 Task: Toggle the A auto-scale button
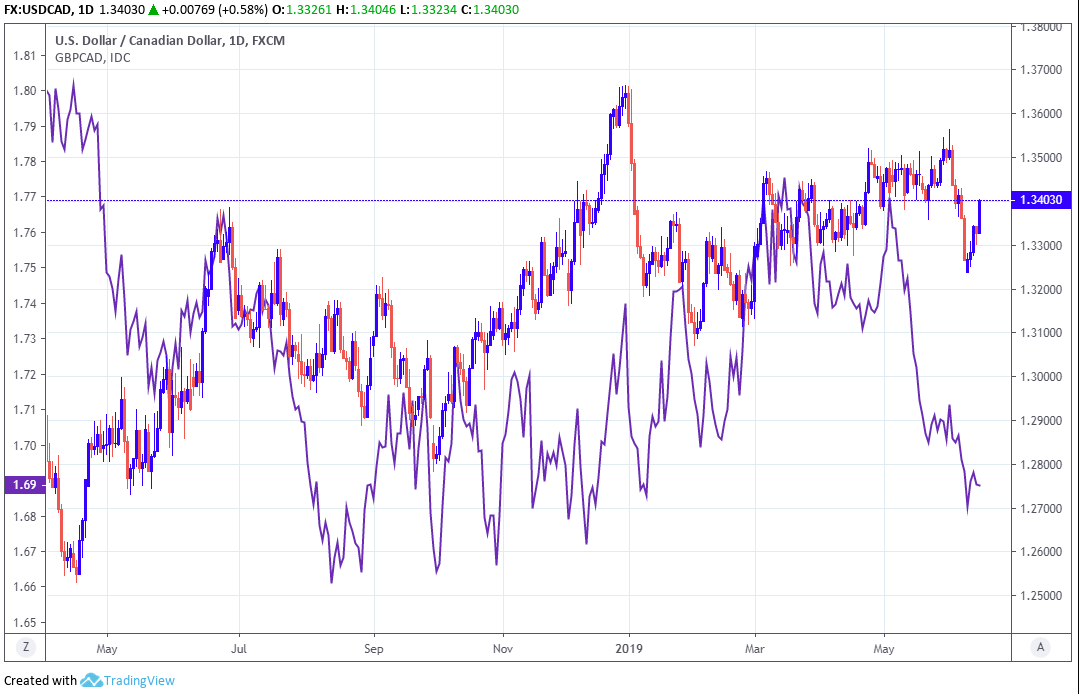pos(1041,647)
